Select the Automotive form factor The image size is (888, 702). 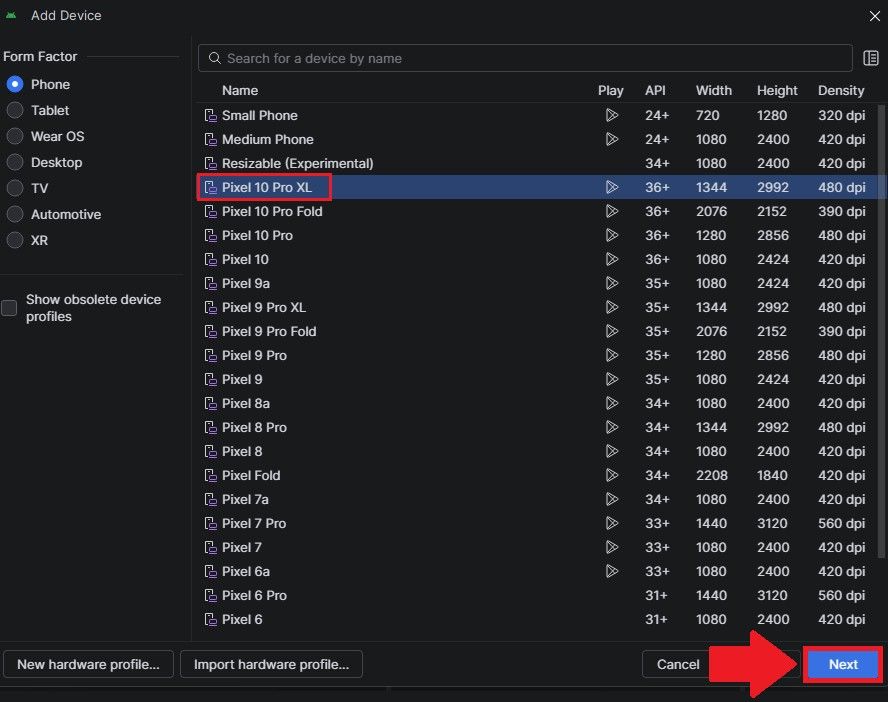click(x=15, y=215)
